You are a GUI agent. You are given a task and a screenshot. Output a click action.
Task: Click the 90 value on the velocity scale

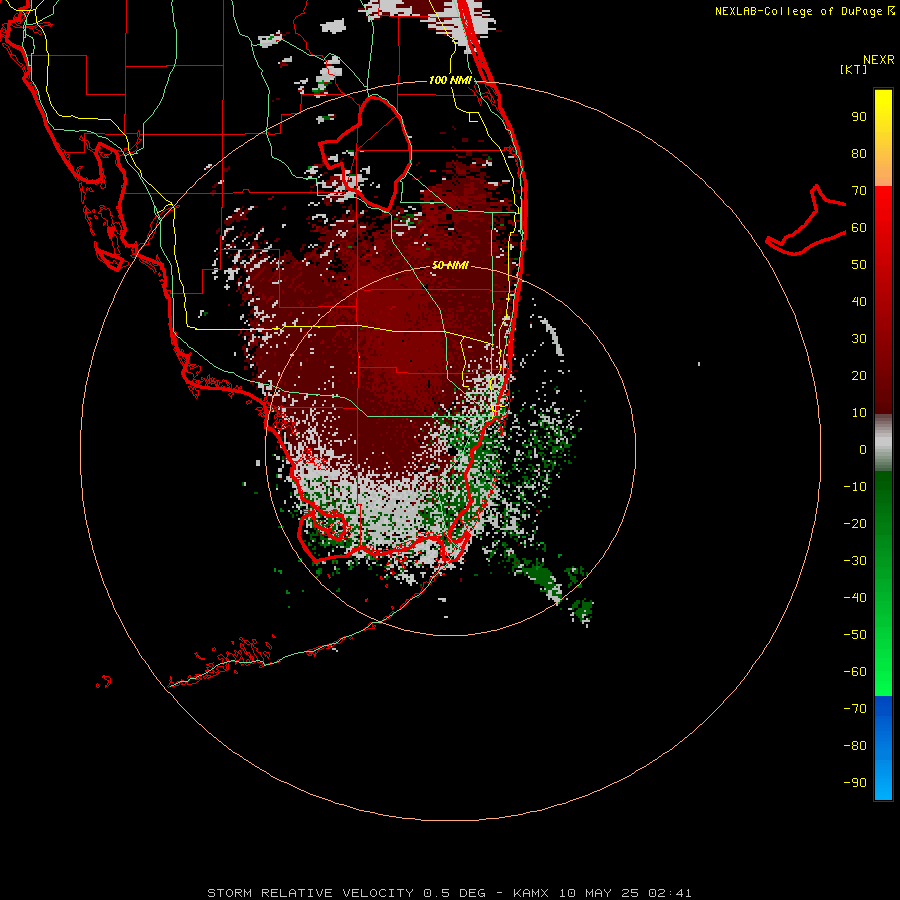(859, 117)
